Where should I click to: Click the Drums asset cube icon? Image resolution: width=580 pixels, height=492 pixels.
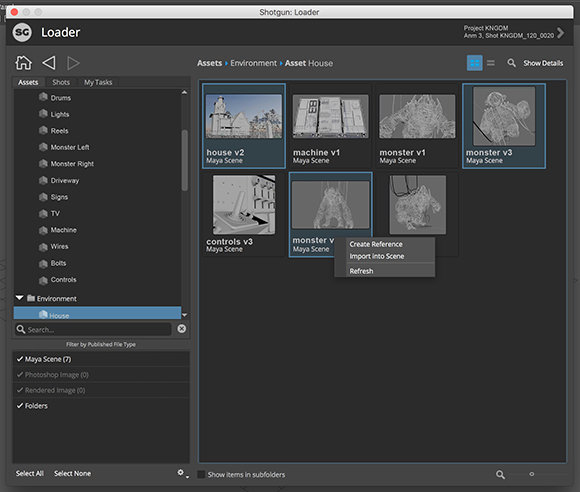click(x=43, y=97)
